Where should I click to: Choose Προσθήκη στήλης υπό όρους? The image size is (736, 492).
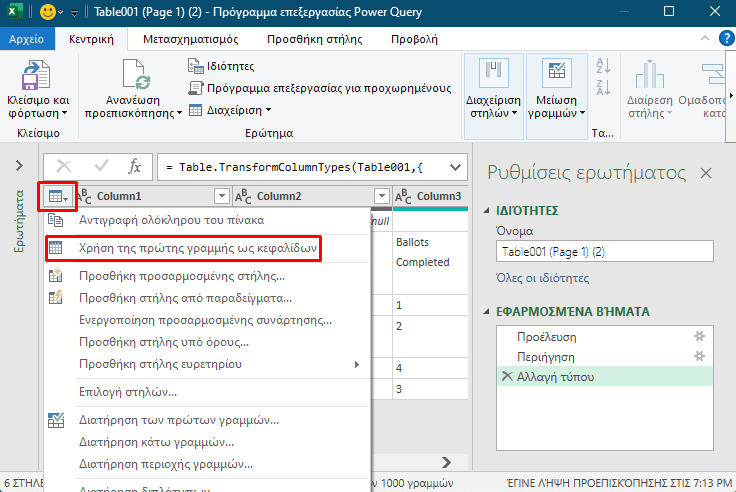tap(207, 342)
